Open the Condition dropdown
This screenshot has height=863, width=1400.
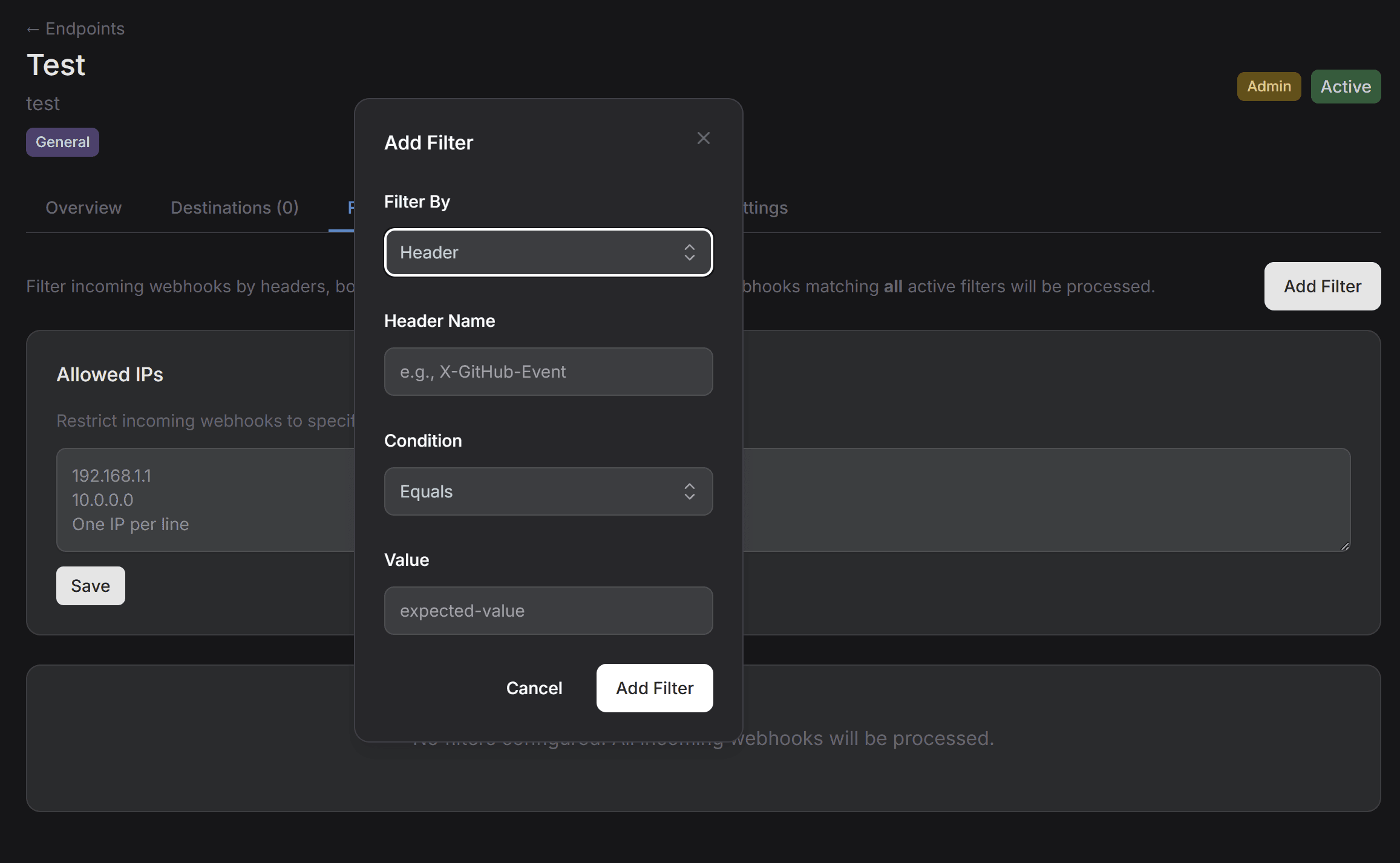click(x=548, y=491)
